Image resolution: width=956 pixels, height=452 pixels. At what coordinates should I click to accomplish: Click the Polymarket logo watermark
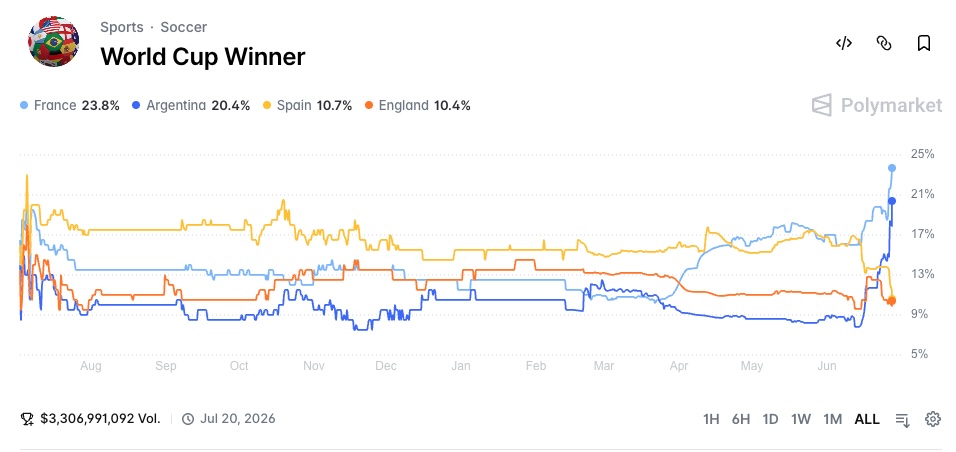click(x=877, y=105)
